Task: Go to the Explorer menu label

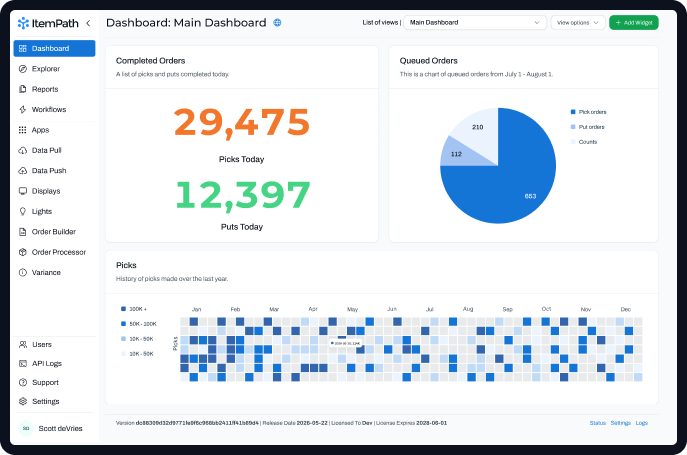Action: click(x=46, y=69)
